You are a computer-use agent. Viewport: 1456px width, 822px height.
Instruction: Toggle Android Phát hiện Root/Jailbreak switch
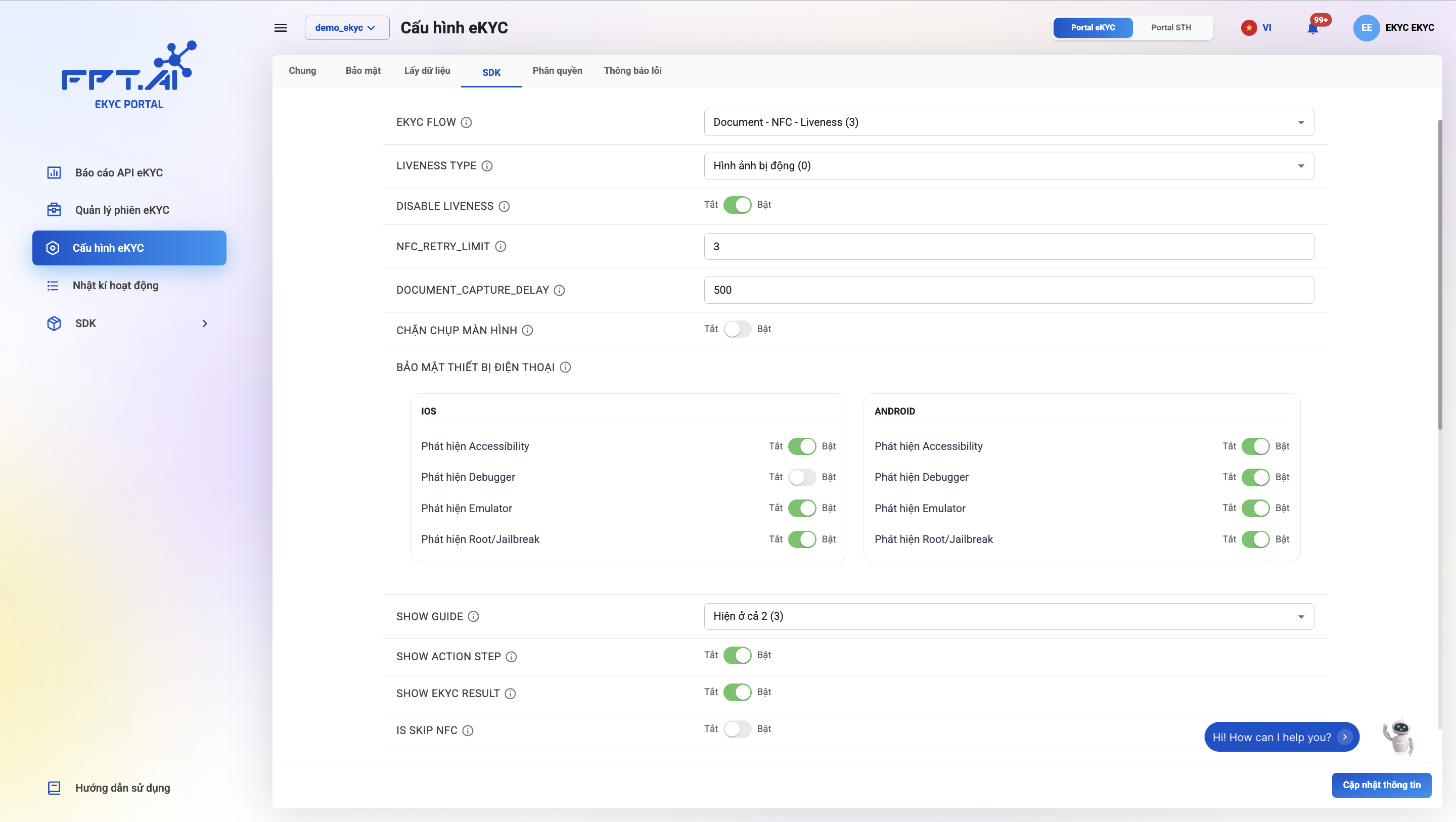pos(1255,539)
